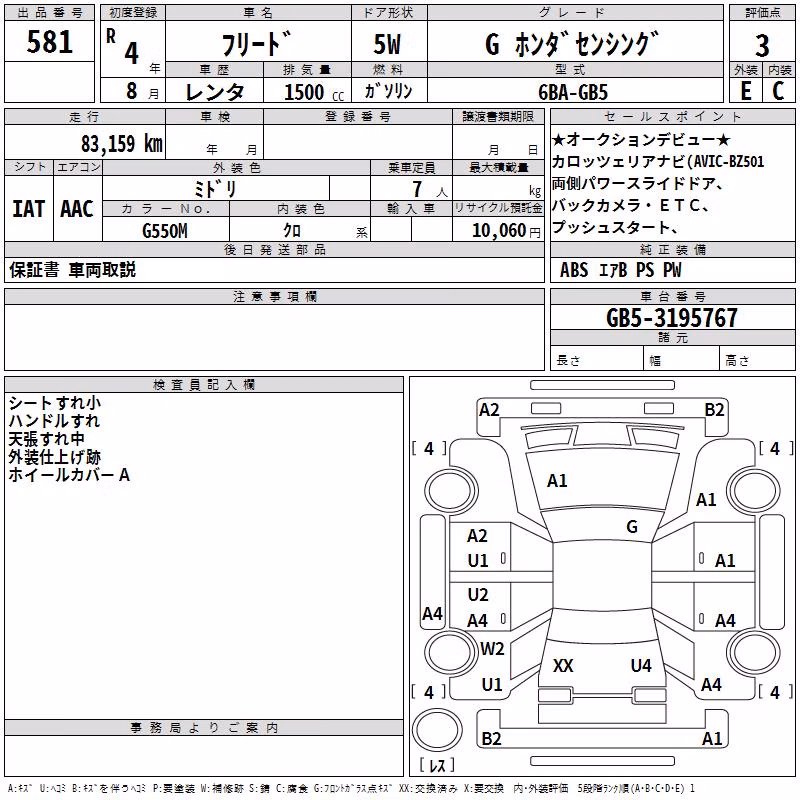Select the G windshield chip mark
The width and height of the screenshot is (800, 800).
pos(632,526)
